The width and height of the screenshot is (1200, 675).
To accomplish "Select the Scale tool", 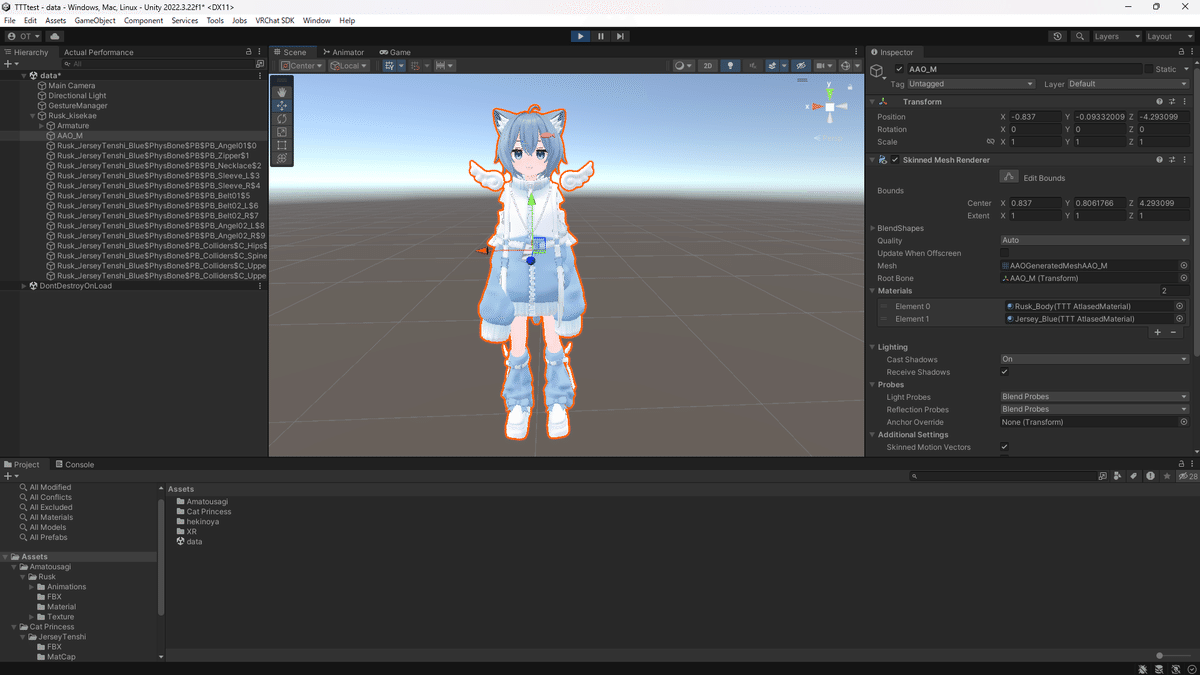I will tap(281, 132).
